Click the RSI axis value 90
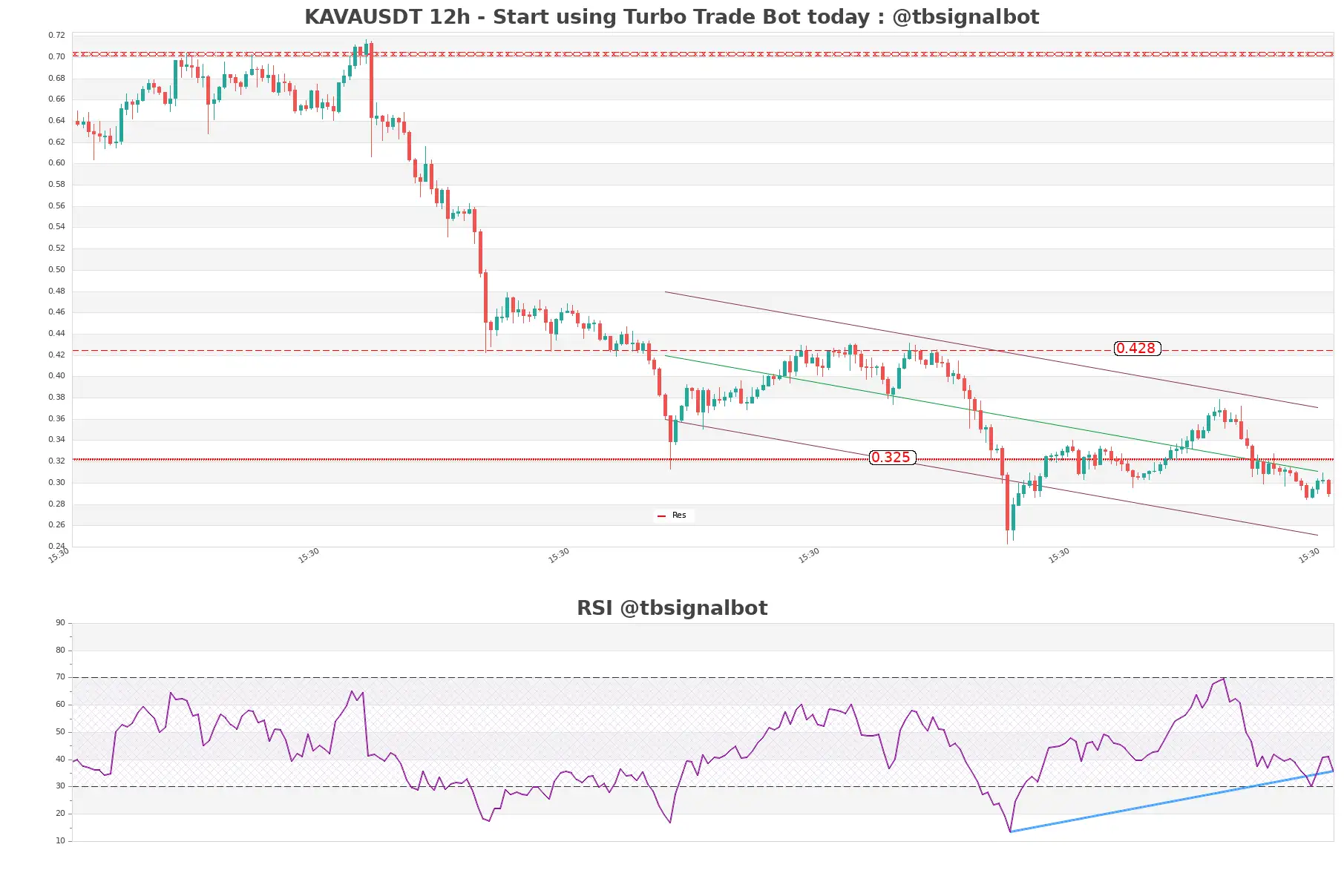 pyautogui.click(x=60, y=622)
